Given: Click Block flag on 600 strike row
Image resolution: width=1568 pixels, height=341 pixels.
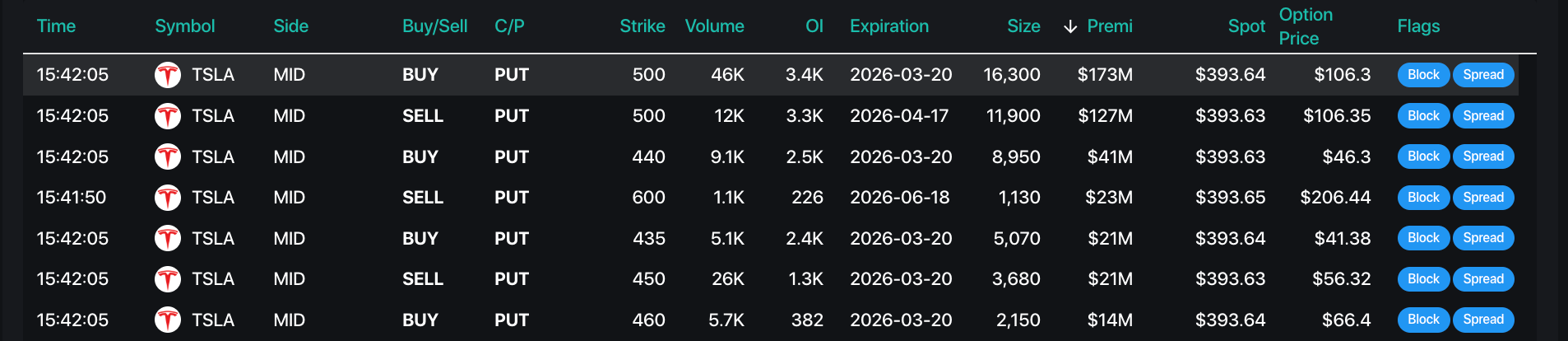Looking at the screenshot, I should click(1423, 198).
